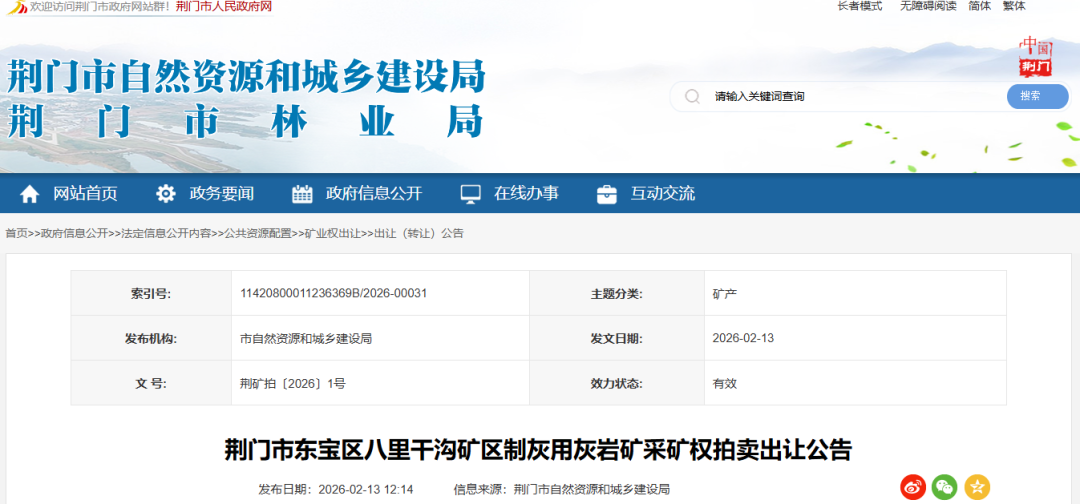The width and height of the screenshot is (1080, 504).
Task: Open the 政务要闻 navigation menu
Action: pos(222,193)
